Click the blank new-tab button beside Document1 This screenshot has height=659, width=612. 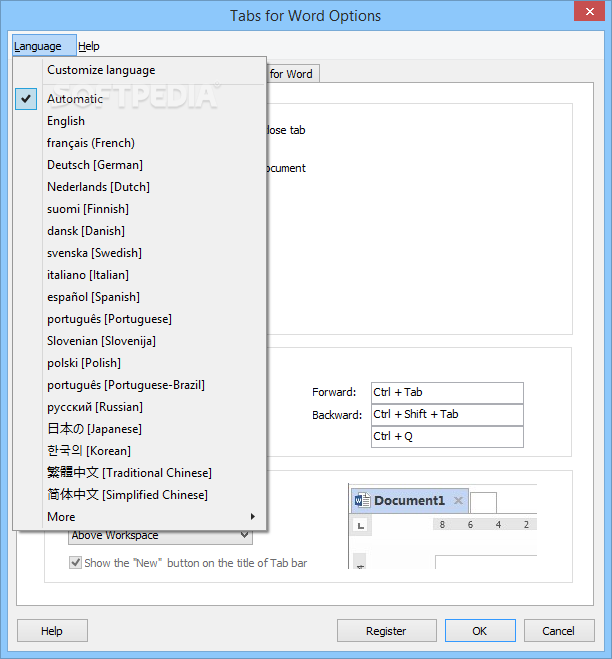pyautogui.click(x=483, y=502)
